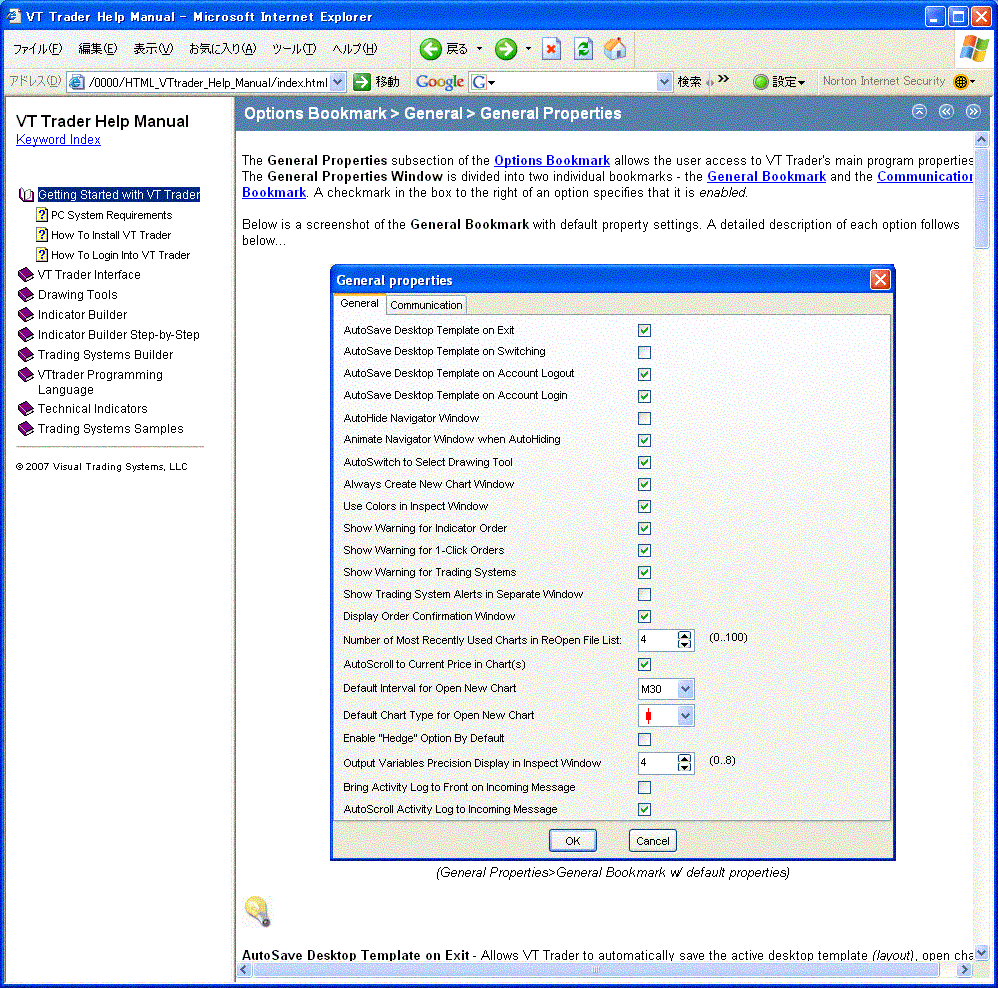Open the Back button history dropdown arrow
The width and height of the screenshot is (998, 988).
479,48
